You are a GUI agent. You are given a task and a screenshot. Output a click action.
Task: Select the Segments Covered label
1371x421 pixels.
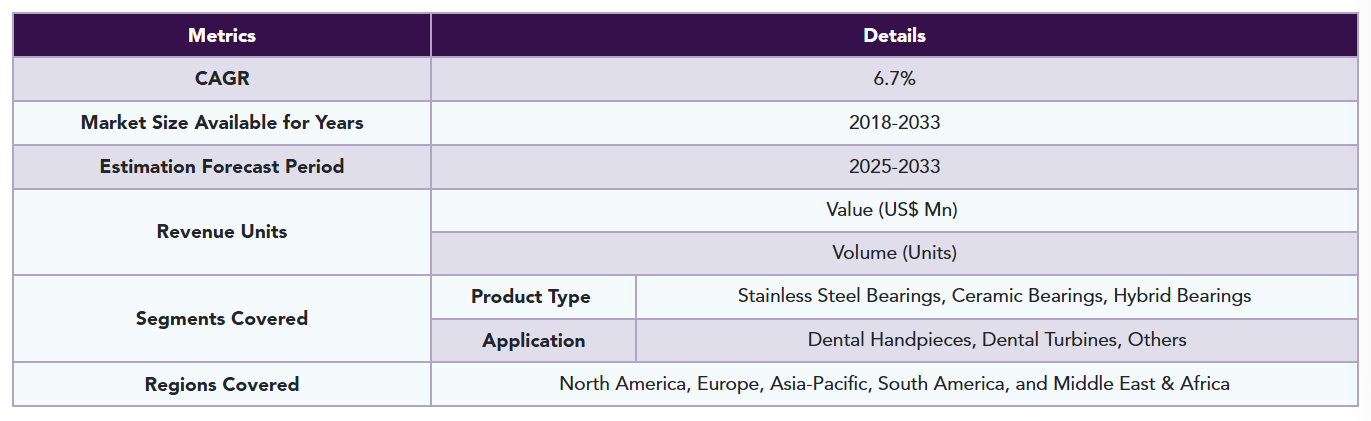pyautogui.click(x=222, y=319)
